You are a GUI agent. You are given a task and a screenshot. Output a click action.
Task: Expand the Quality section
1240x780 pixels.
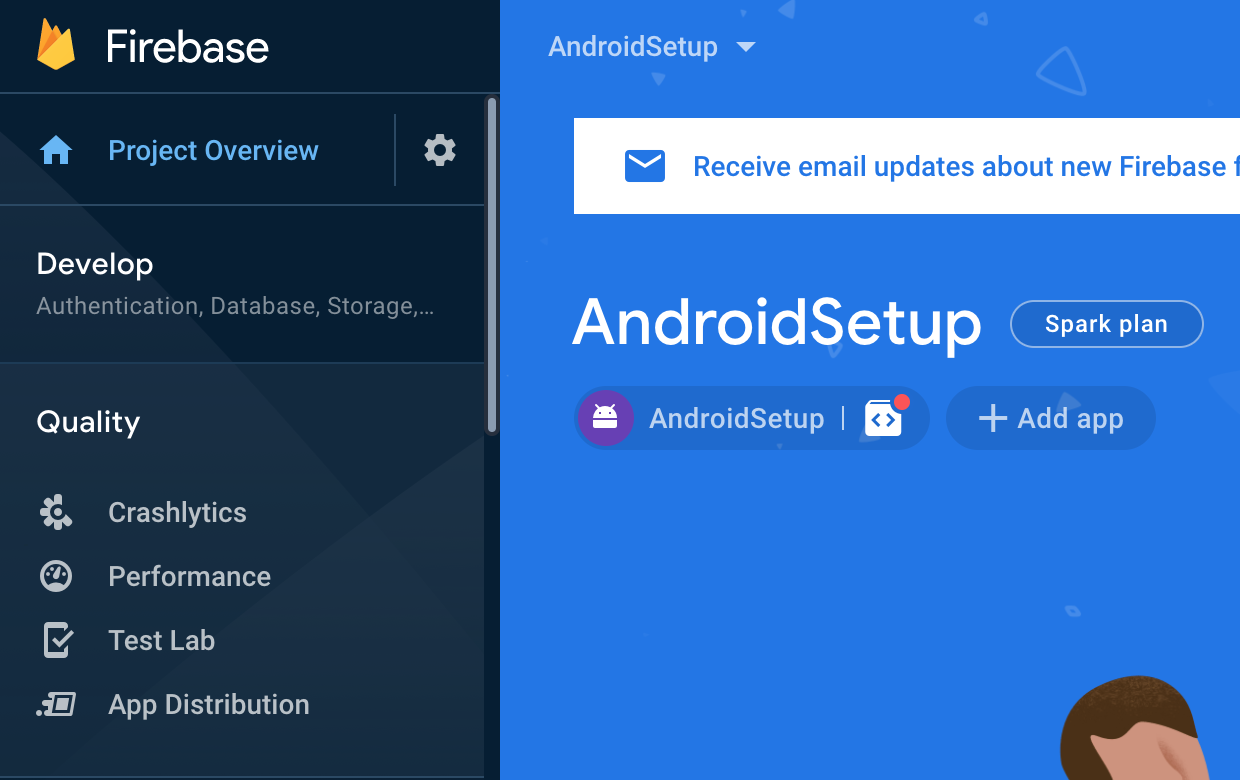coord(88,422)
